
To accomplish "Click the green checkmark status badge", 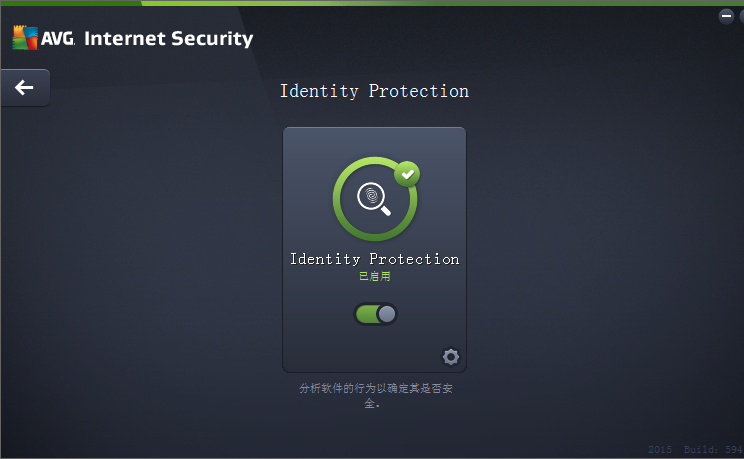I will pos(407,174).
